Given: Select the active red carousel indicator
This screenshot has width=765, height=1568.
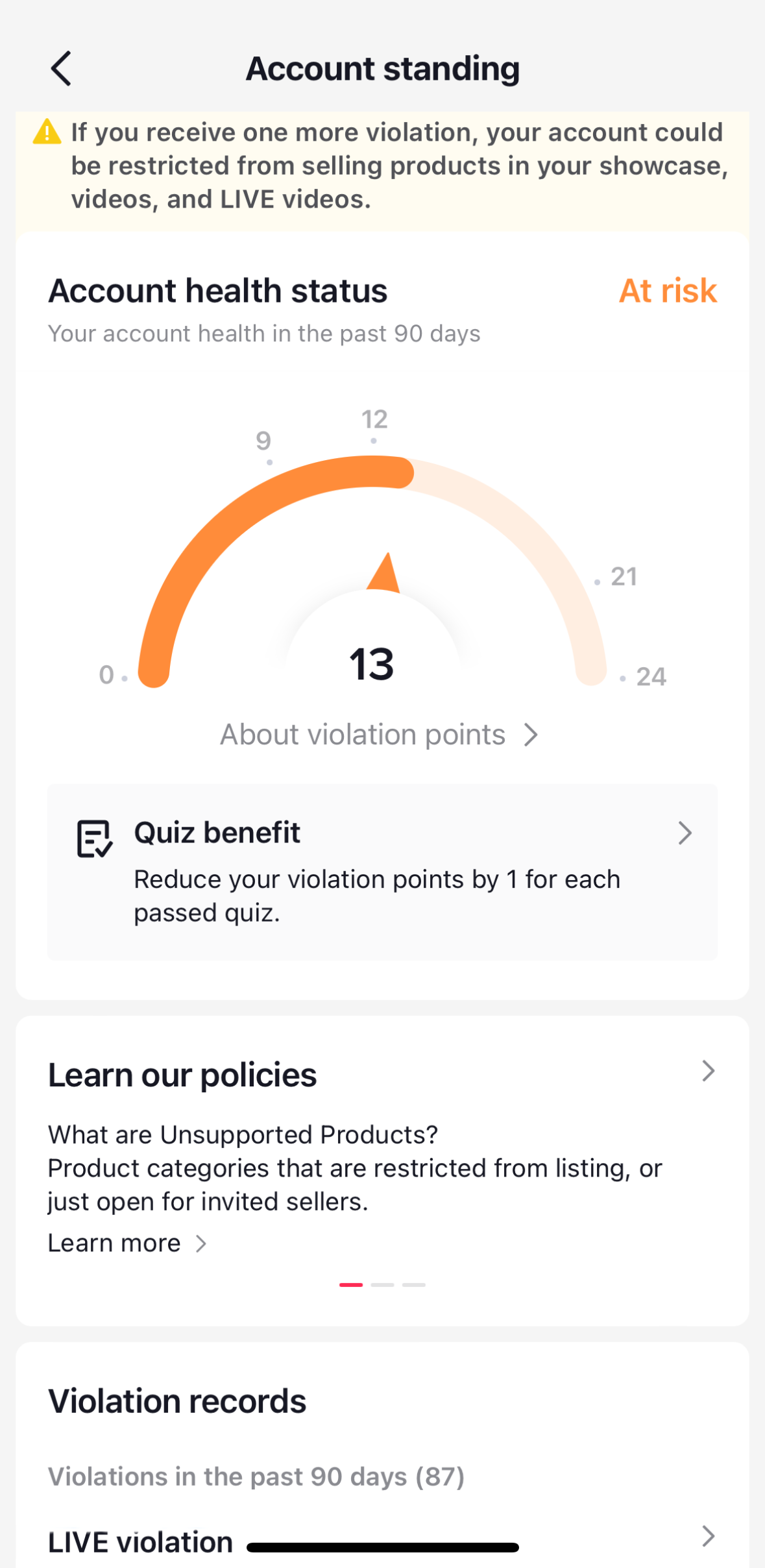Looking at the screenshot, I should [351, 1284].
